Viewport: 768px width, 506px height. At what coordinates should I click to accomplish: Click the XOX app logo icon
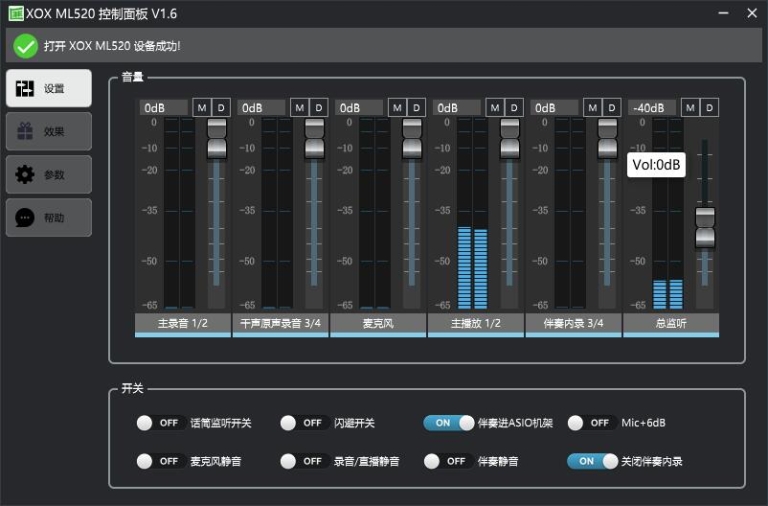(x=16, y=13)
